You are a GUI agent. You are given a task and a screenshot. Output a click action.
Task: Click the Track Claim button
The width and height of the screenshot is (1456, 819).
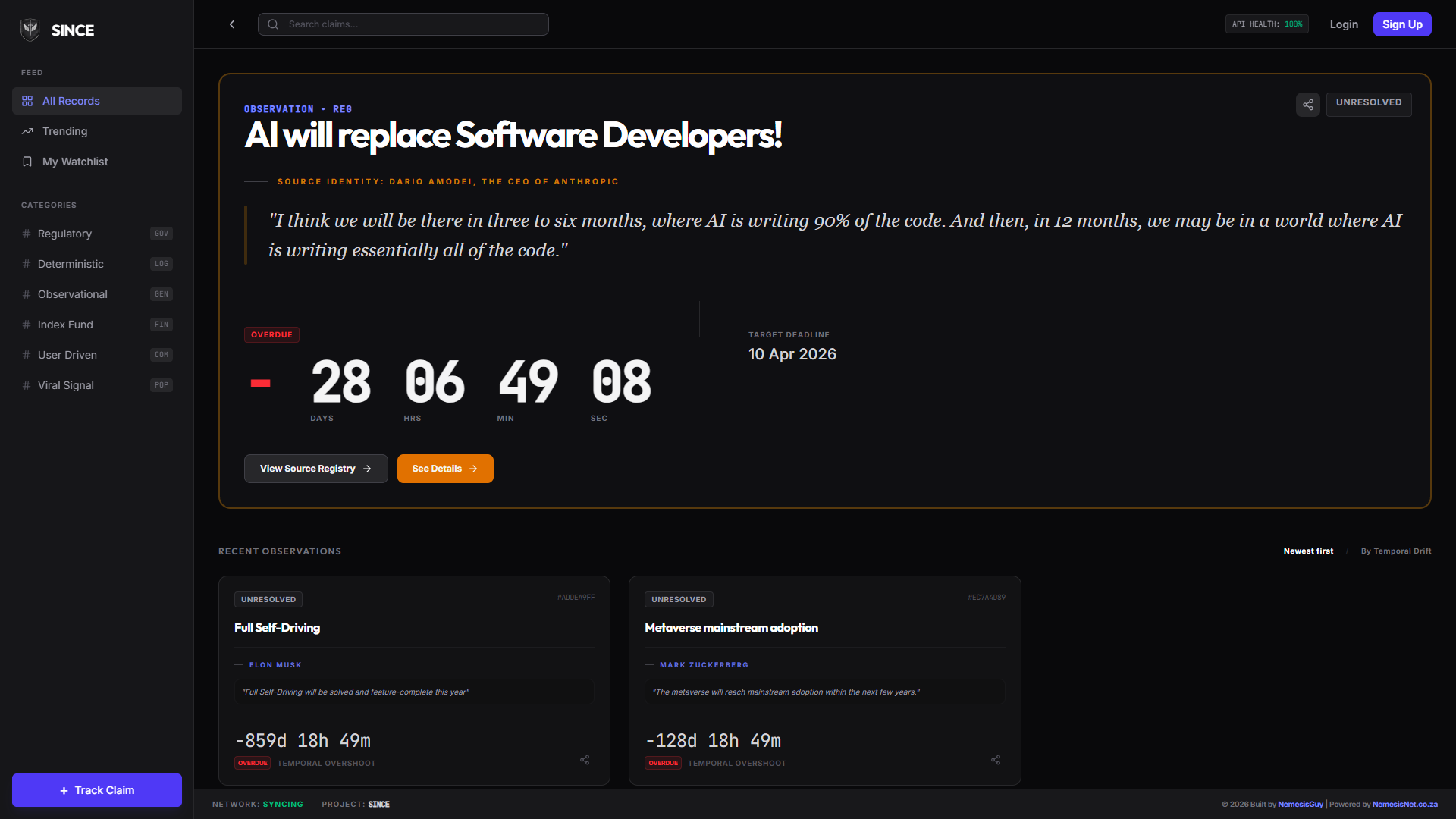[x=97, y=790]
